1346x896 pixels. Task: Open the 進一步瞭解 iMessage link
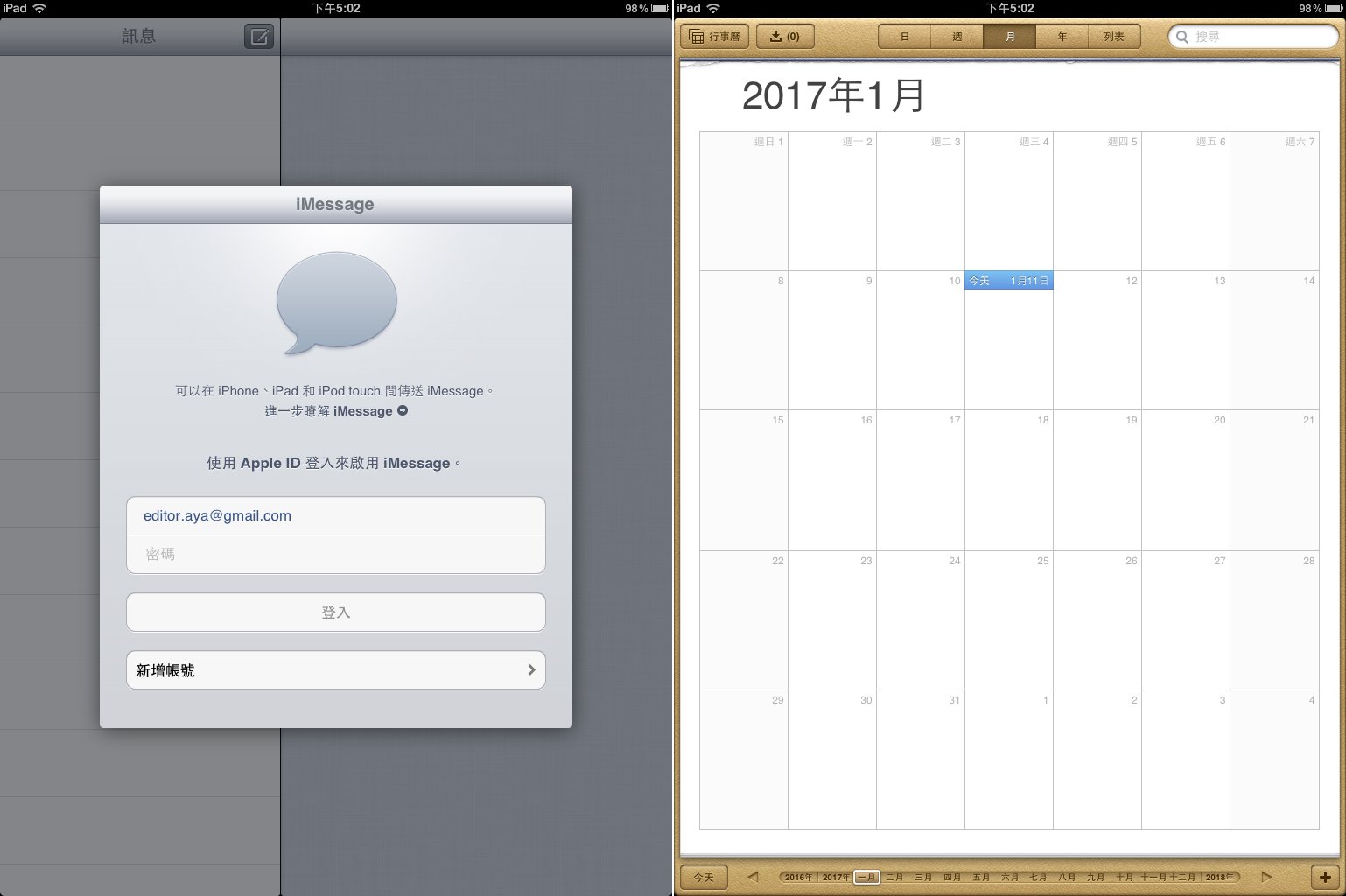tap(336, 411)
